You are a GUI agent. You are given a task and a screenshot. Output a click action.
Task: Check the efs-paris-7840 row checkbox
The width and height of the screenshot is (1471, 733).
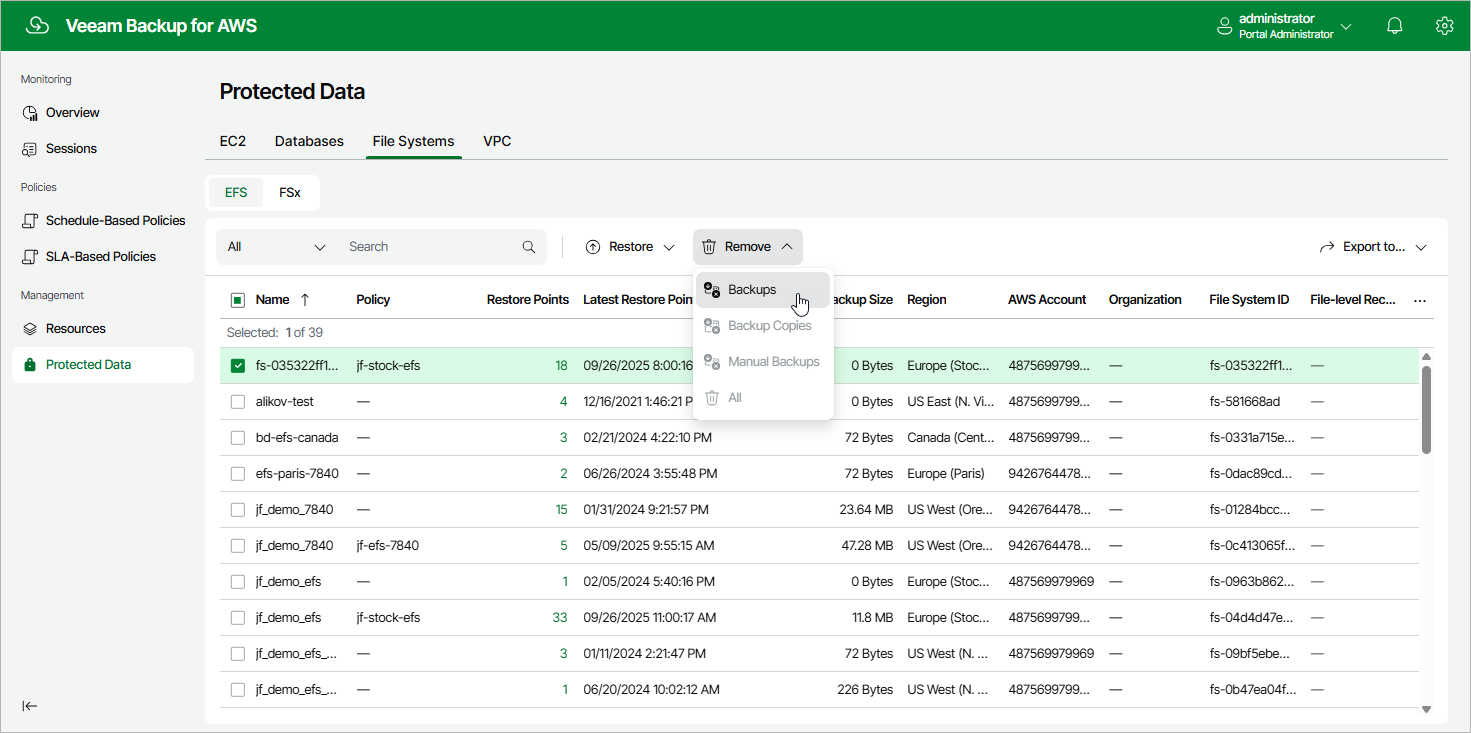pos(238,474)
